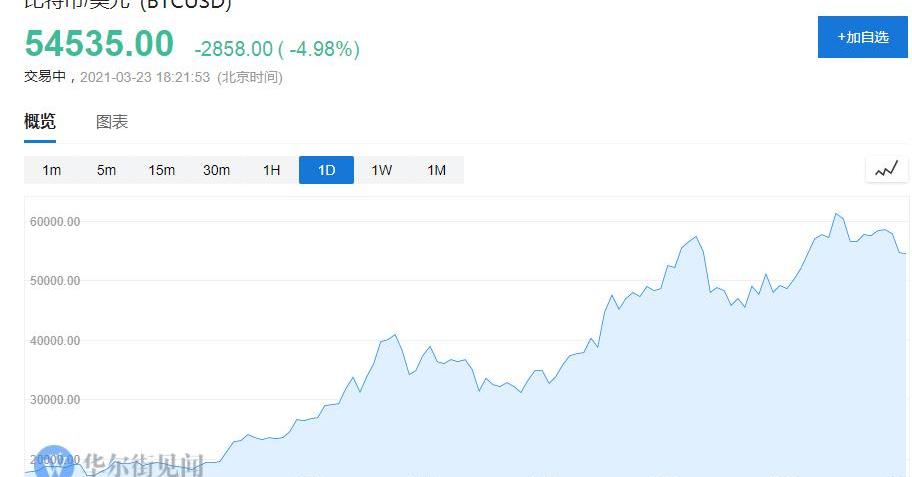This screenshot has height=477, width=912.
Task: Click the Wallstreetcn watermark logo icon
Action: click(54, 463)
